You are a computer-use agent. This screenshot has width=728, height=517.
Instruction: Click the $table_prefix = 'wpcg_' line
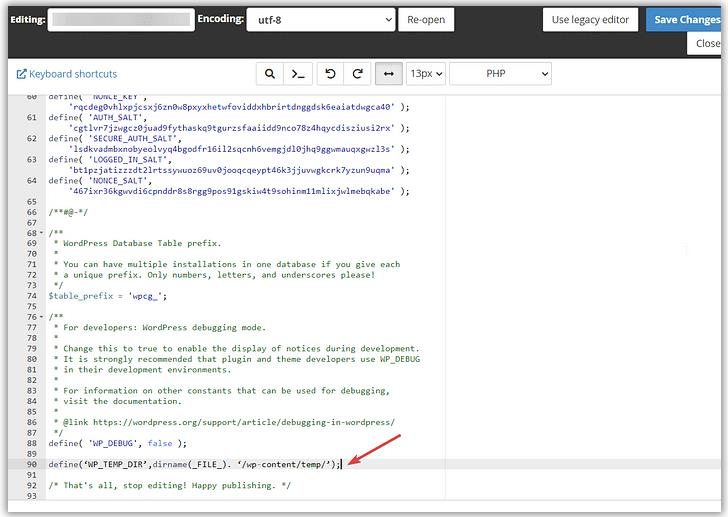tap(108, 296)
